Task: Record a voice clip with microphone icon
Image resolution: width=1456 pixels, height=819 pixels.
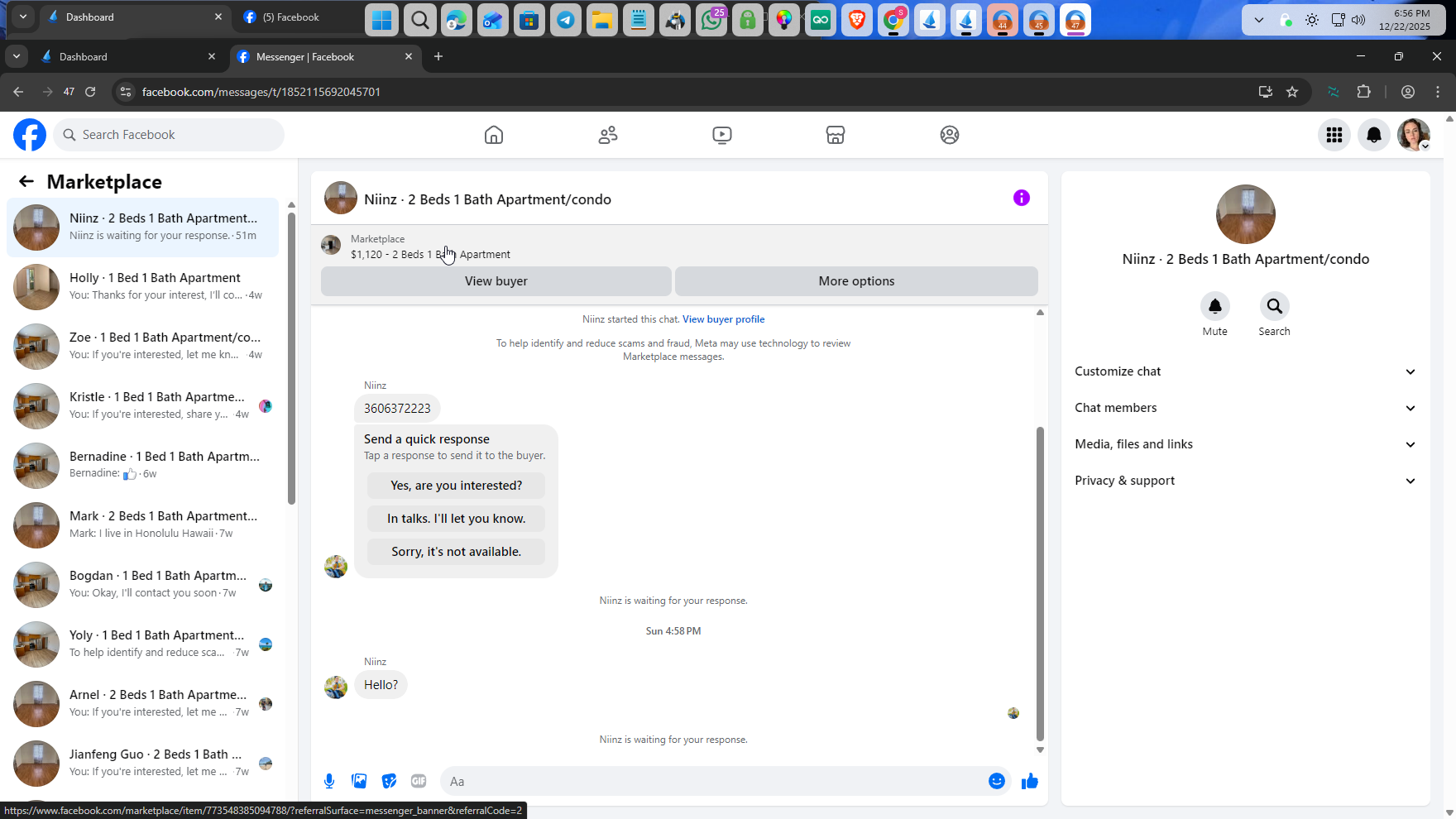Action: 329,781
